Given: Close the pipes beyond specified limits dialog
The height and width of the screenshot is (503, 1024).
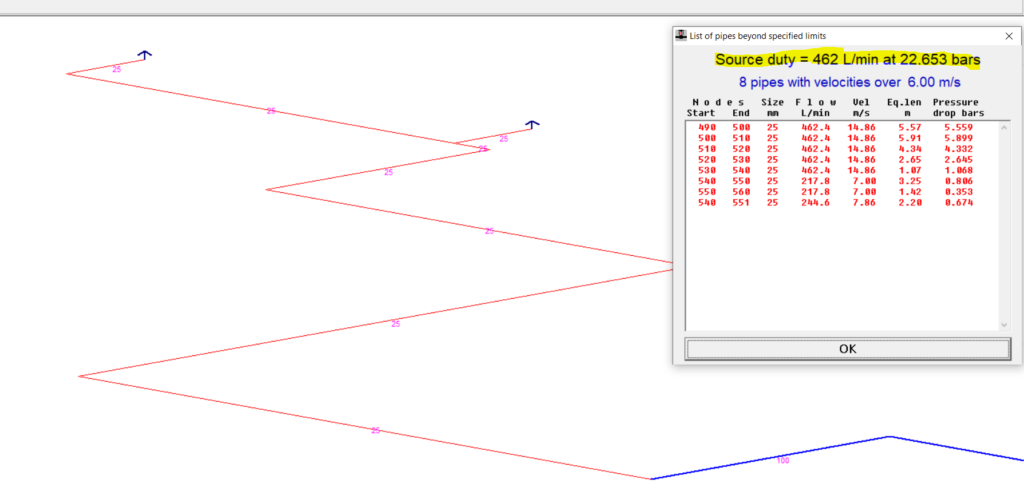Looking at the screenshot, I should point(1008,37).
